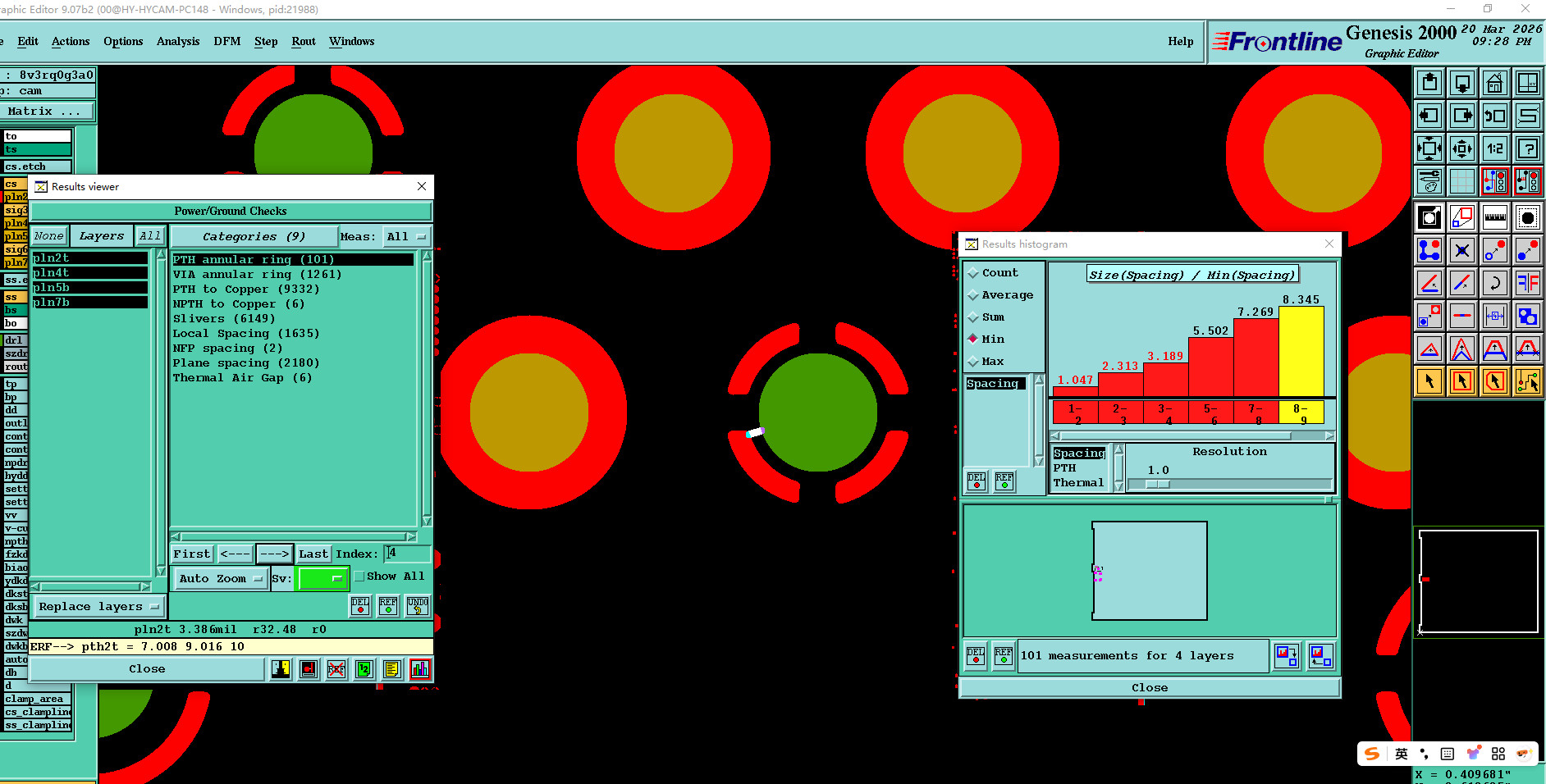Open the question mark help icon
This screenshot has height=784, width=1546.
pos(1528,148)
